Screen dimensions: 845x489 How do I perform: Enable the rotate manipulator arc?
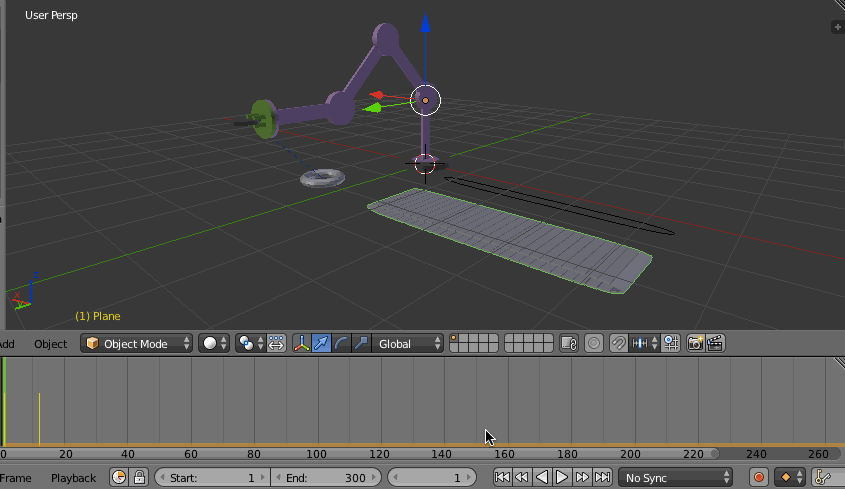(341, 343)
